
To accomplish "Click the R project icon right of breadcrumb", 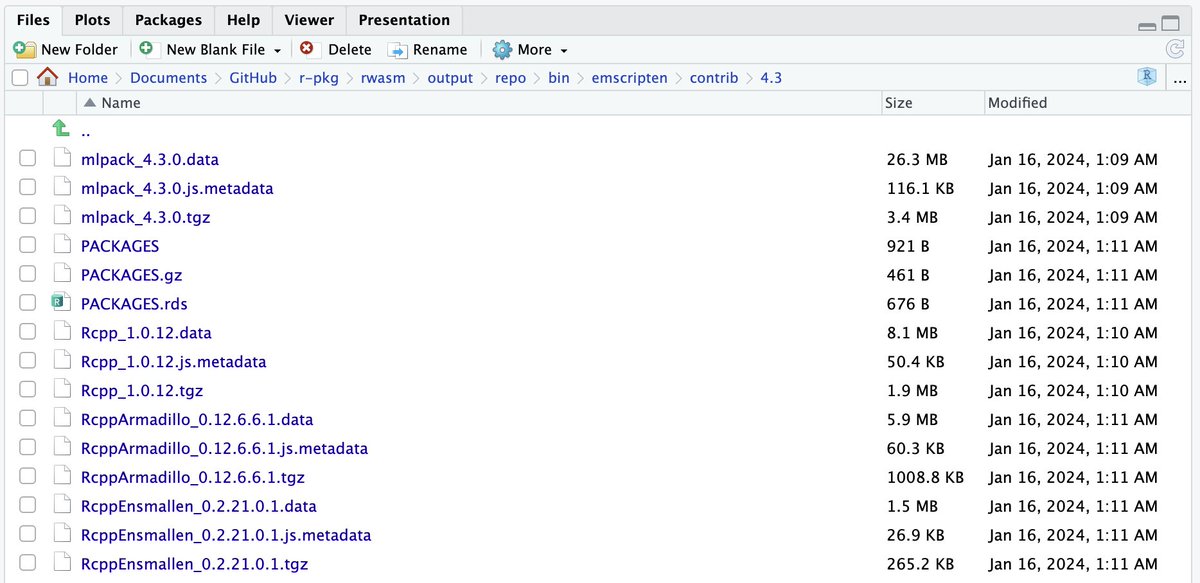I will 1147,77.
